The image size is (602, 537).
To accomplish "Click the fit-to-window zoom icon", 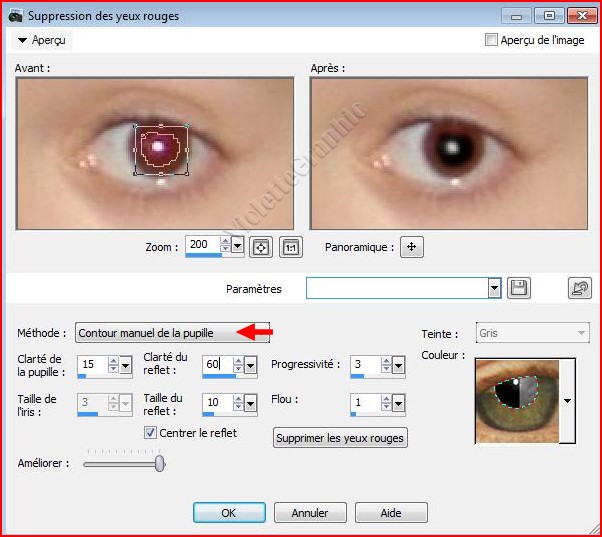I will coord(262,247).
